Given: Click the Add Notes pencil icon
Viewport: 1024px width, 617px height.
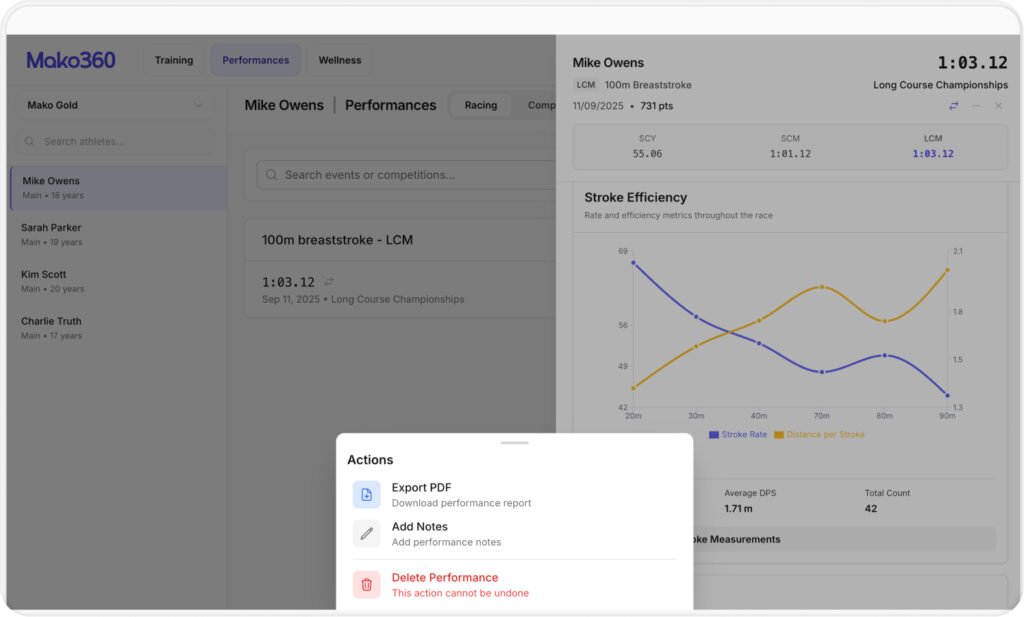Looking at the screenshot, I should pos(366,534).
